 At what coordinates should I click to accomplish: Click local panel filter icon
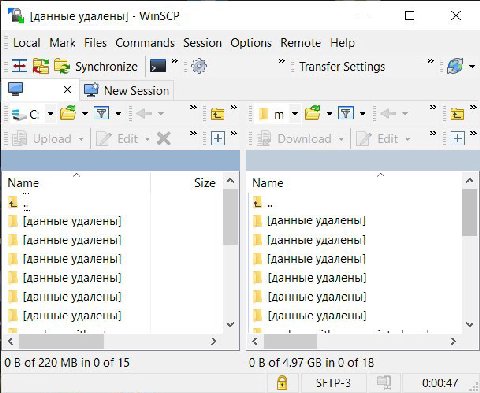click(102, 113)
